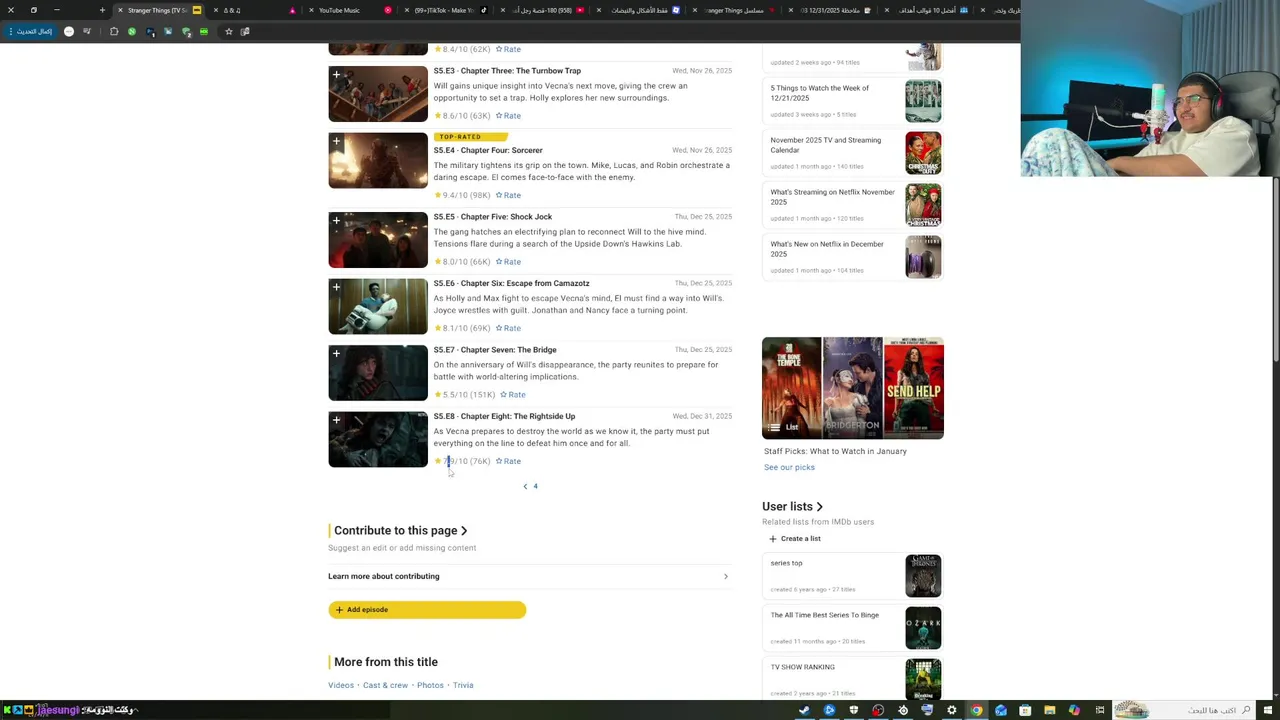The height and width of the screenshot is (720, 1280).
Task: Open S5.E6 Chapter Six: Escape from Camazotz title
Action: click(x=511, y=283)
